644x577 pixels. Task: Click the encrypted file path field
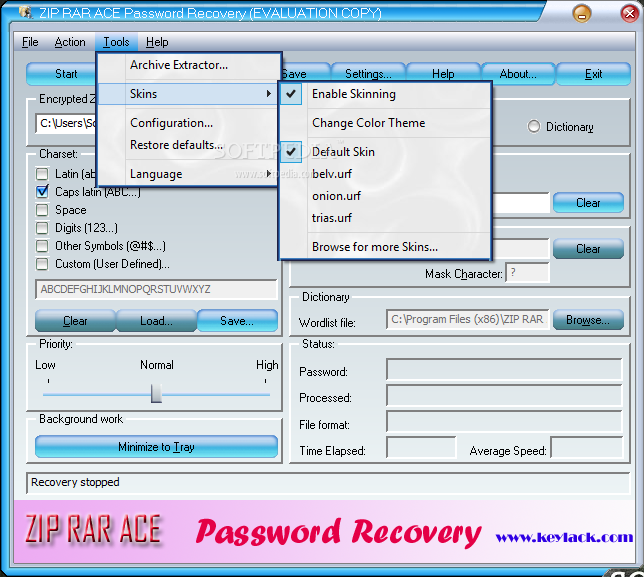67,123
